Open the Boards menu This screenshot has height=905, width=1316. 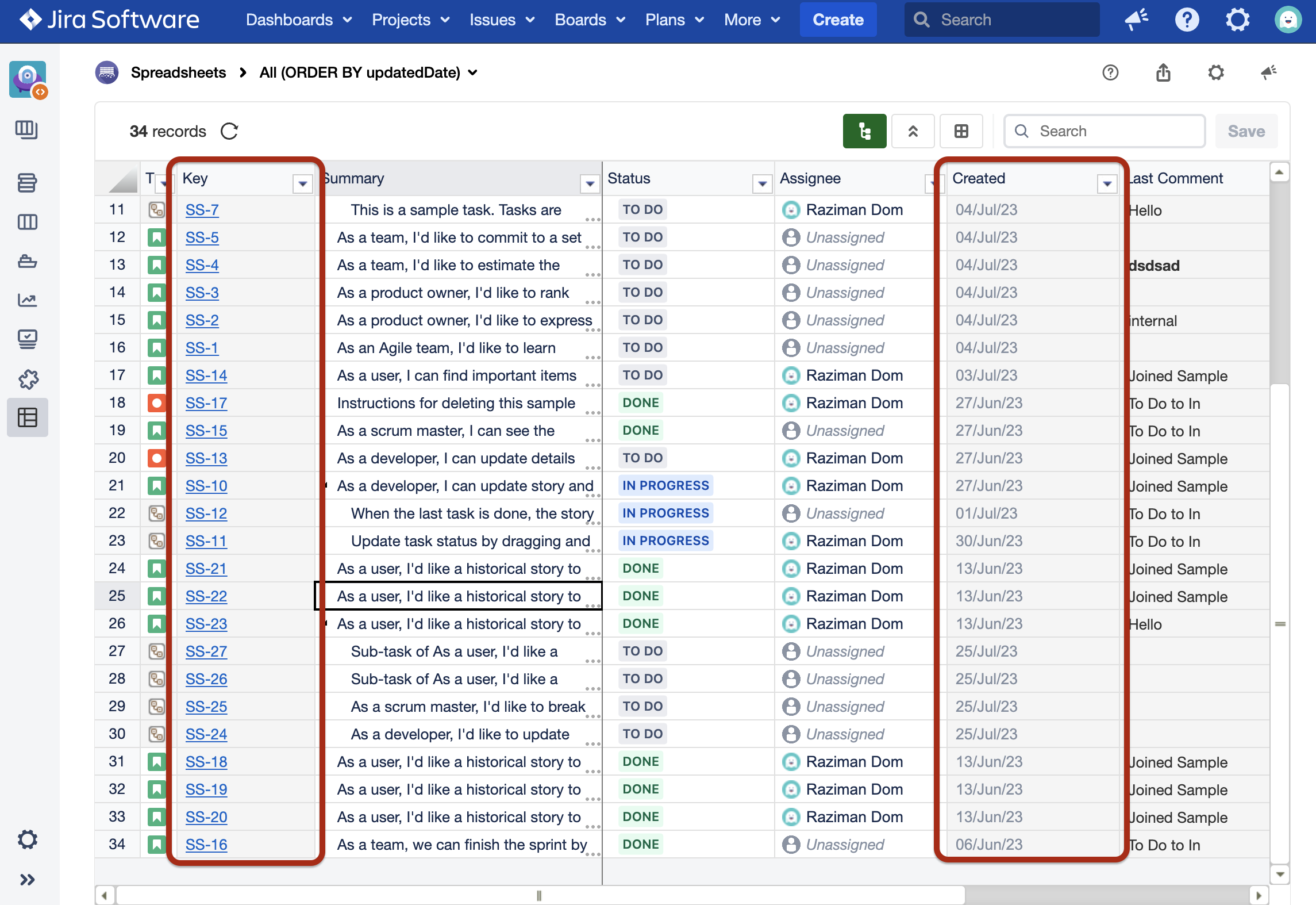590,20
